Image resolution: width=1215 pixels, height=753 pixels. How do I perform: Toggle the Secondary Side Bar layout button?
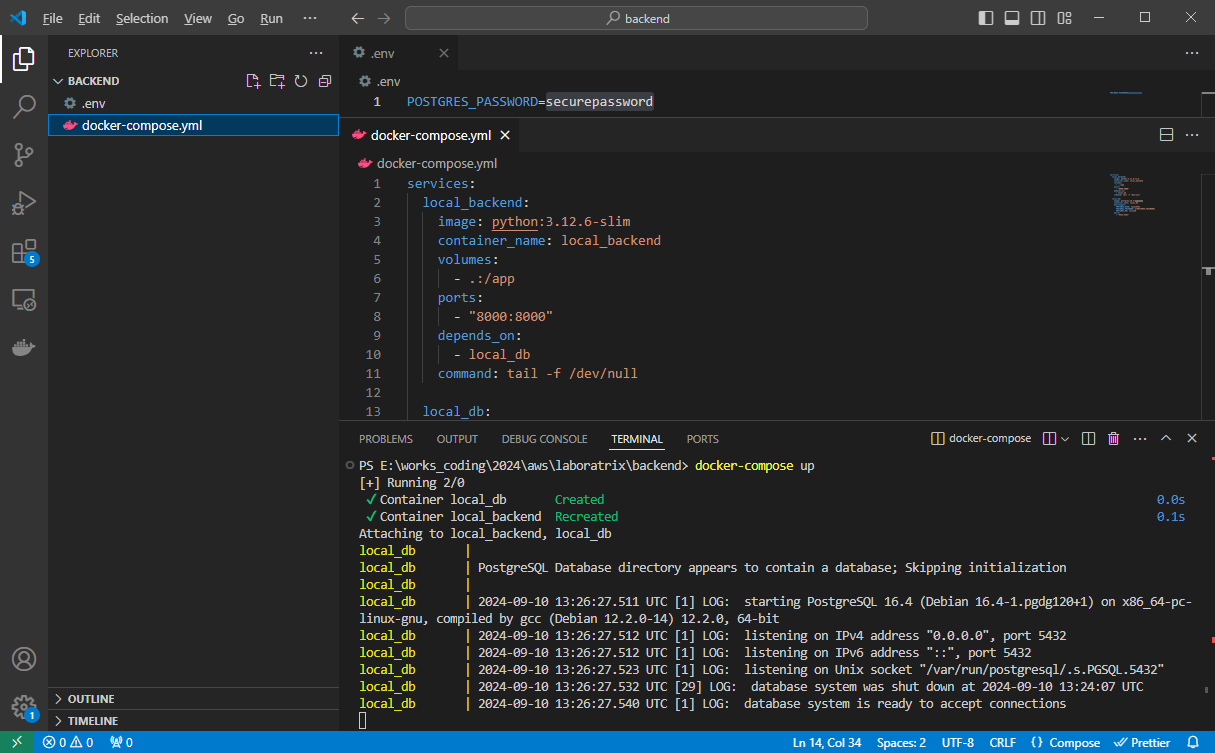tap(1038, 18)
